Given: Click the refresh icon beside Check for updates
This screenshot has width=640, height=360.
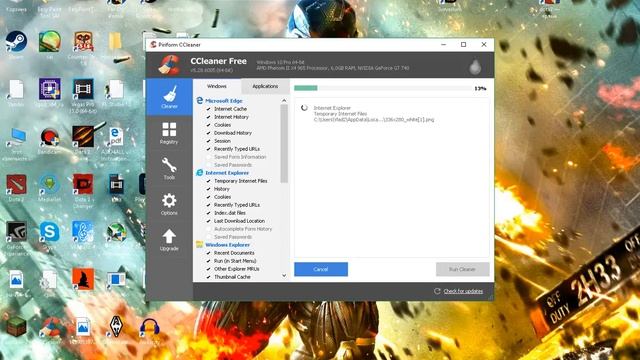Looking at the screenshot, I should pos(437,291).
